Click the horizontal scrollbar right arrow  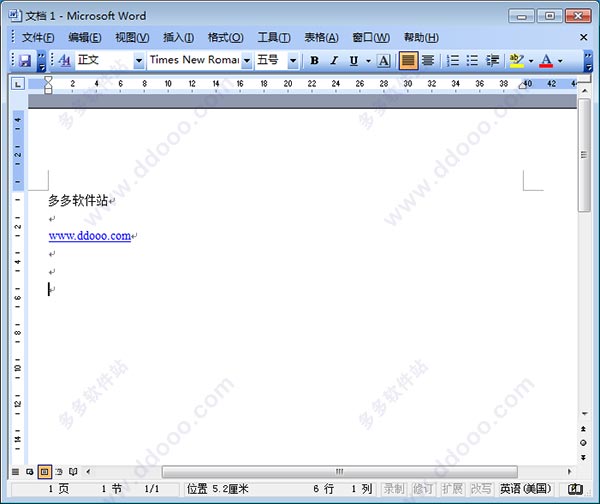(x=569, y=471)
